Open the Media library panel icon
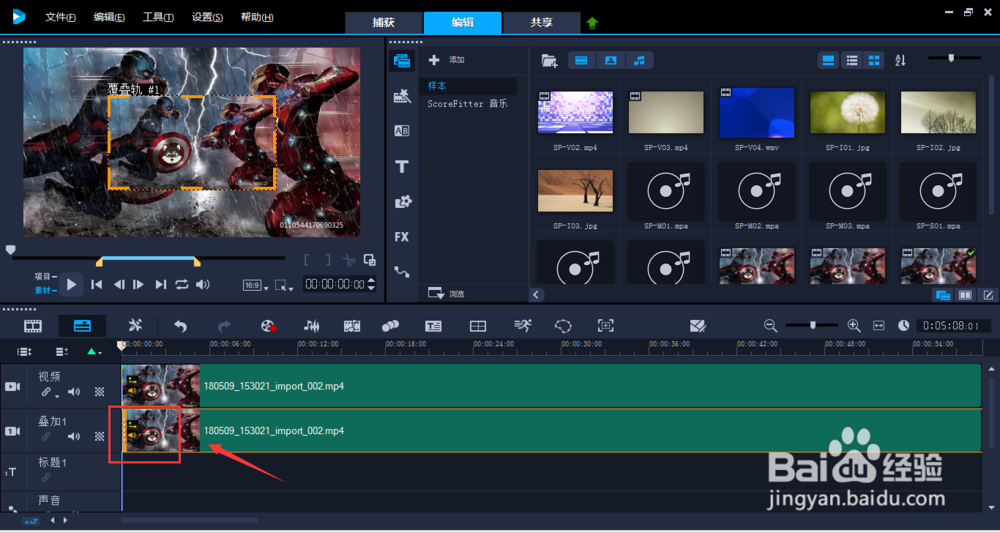This screenshot has height=533, width=1000. pyautogui.click(x=402, y=61)
